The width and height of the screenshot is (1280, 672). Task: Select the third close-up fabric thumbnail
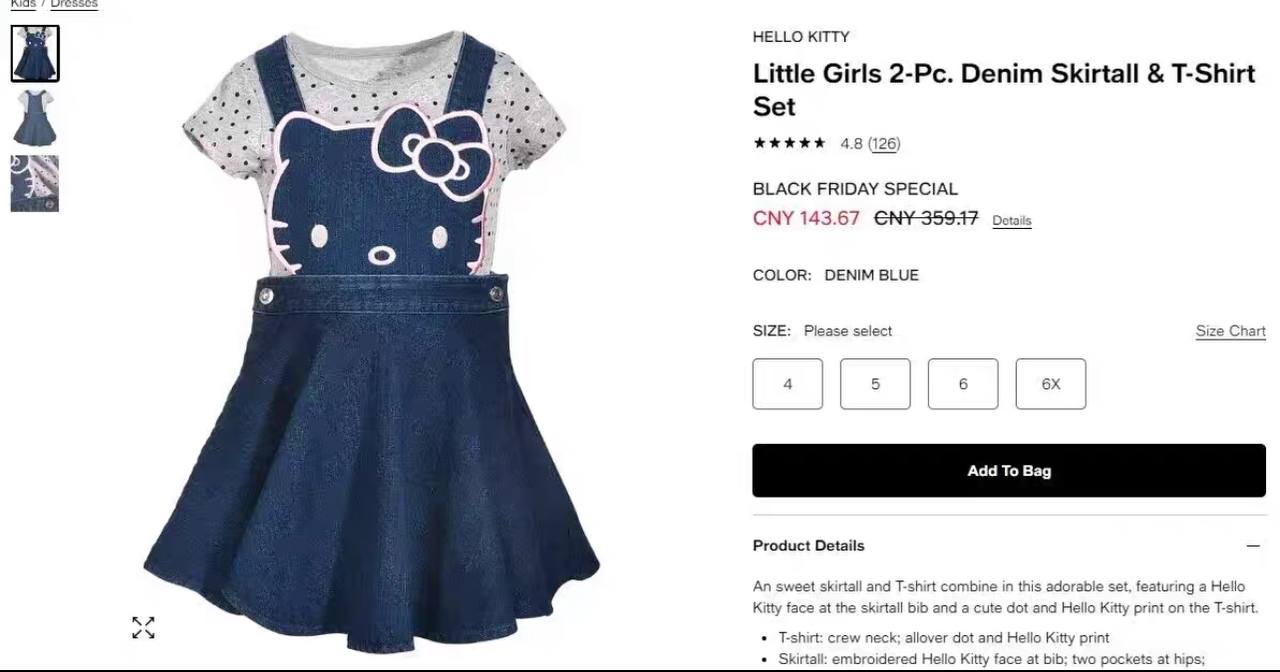(x=35, y=183)
